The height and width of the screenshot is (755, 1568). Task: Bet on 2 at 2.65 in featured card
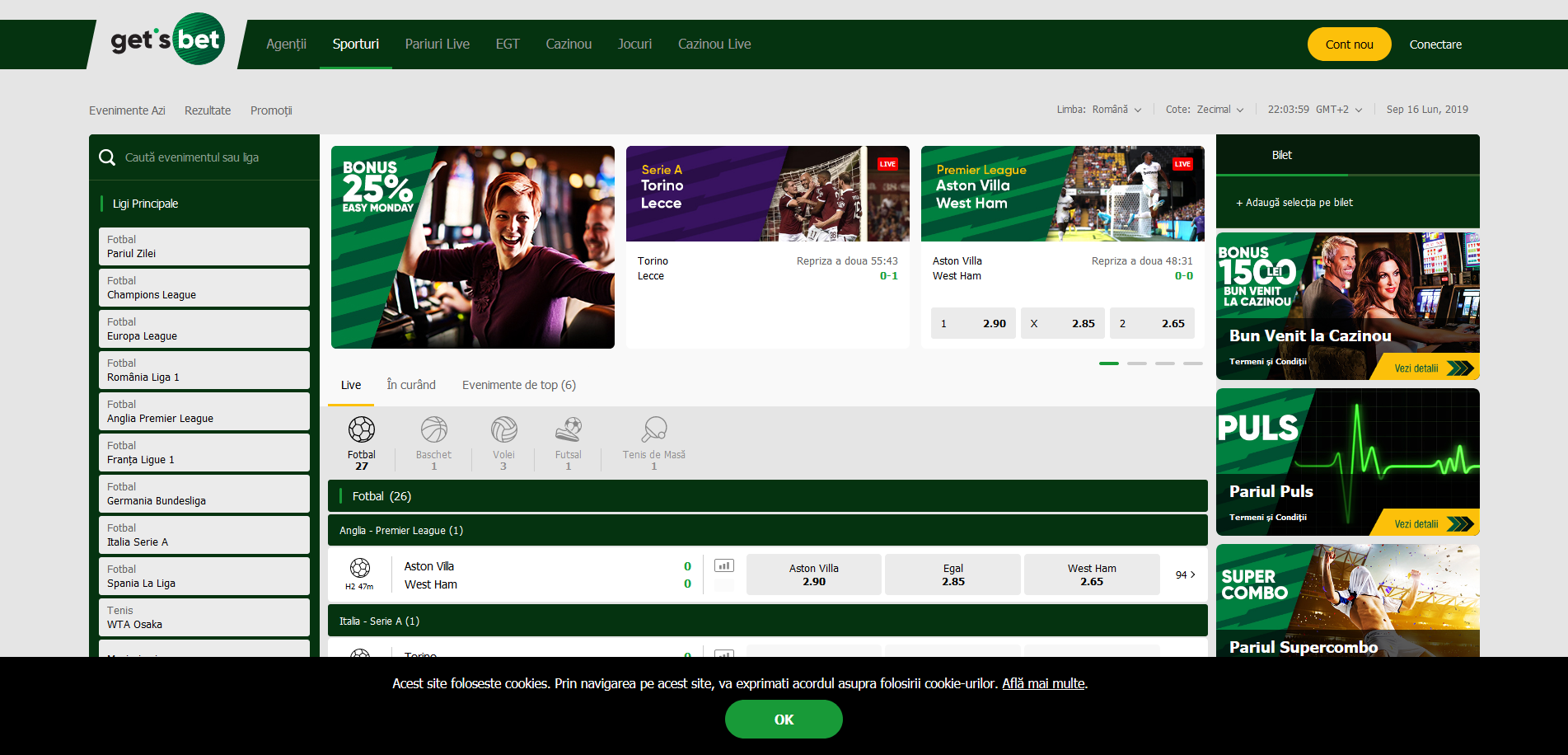pos(1152,323)
